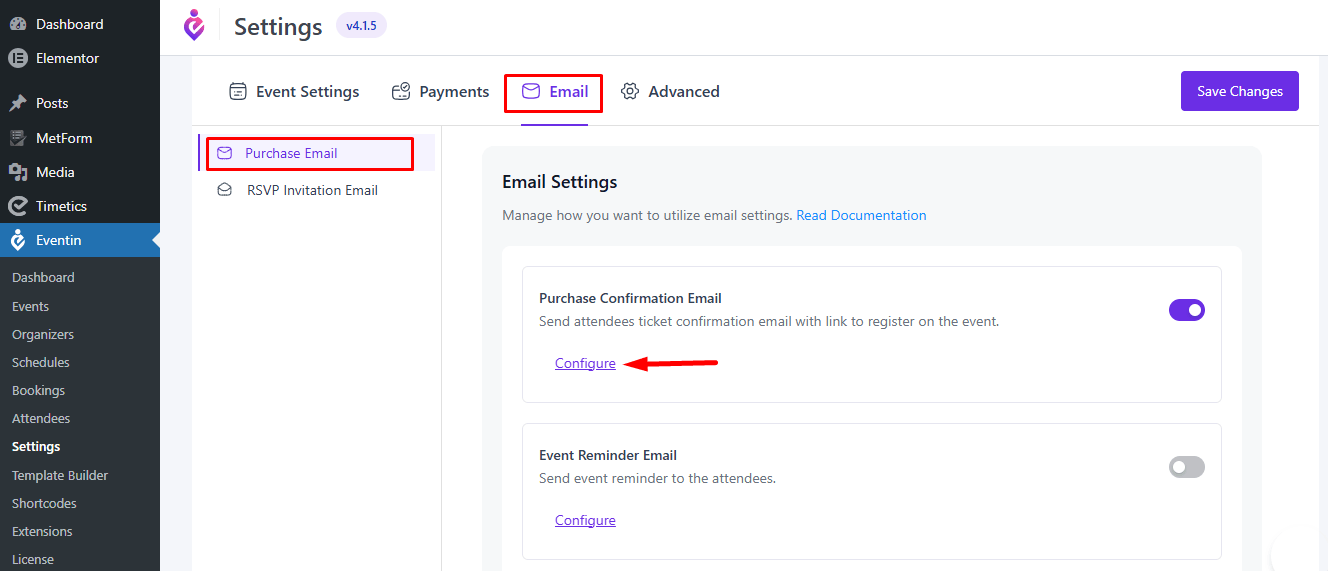
Task: Click the RSVP Invitation Email envelope icon
Action: coord(225,190)
